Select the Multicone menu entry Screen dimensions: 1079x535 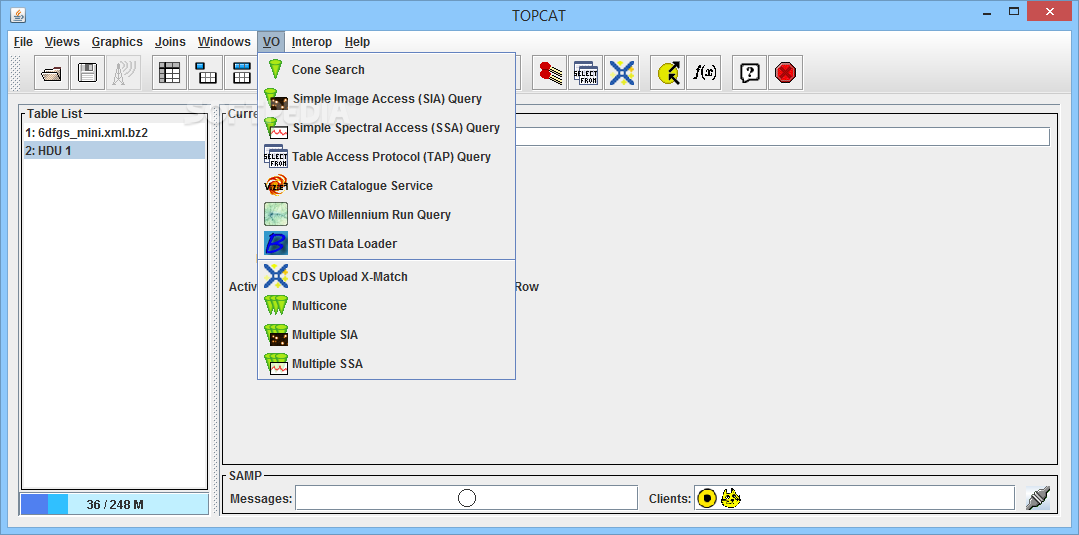tap(386, 305)
